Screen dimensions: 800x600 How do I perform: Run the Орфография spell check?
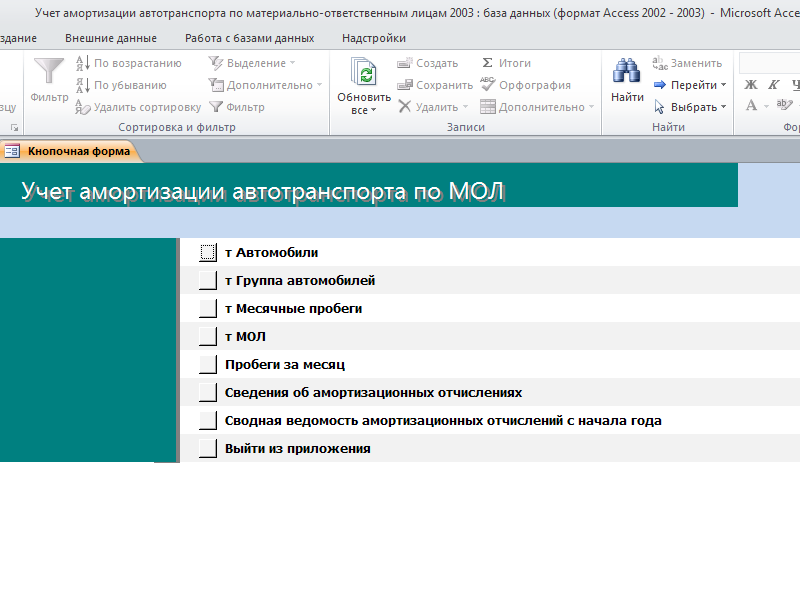coord(525,85)
